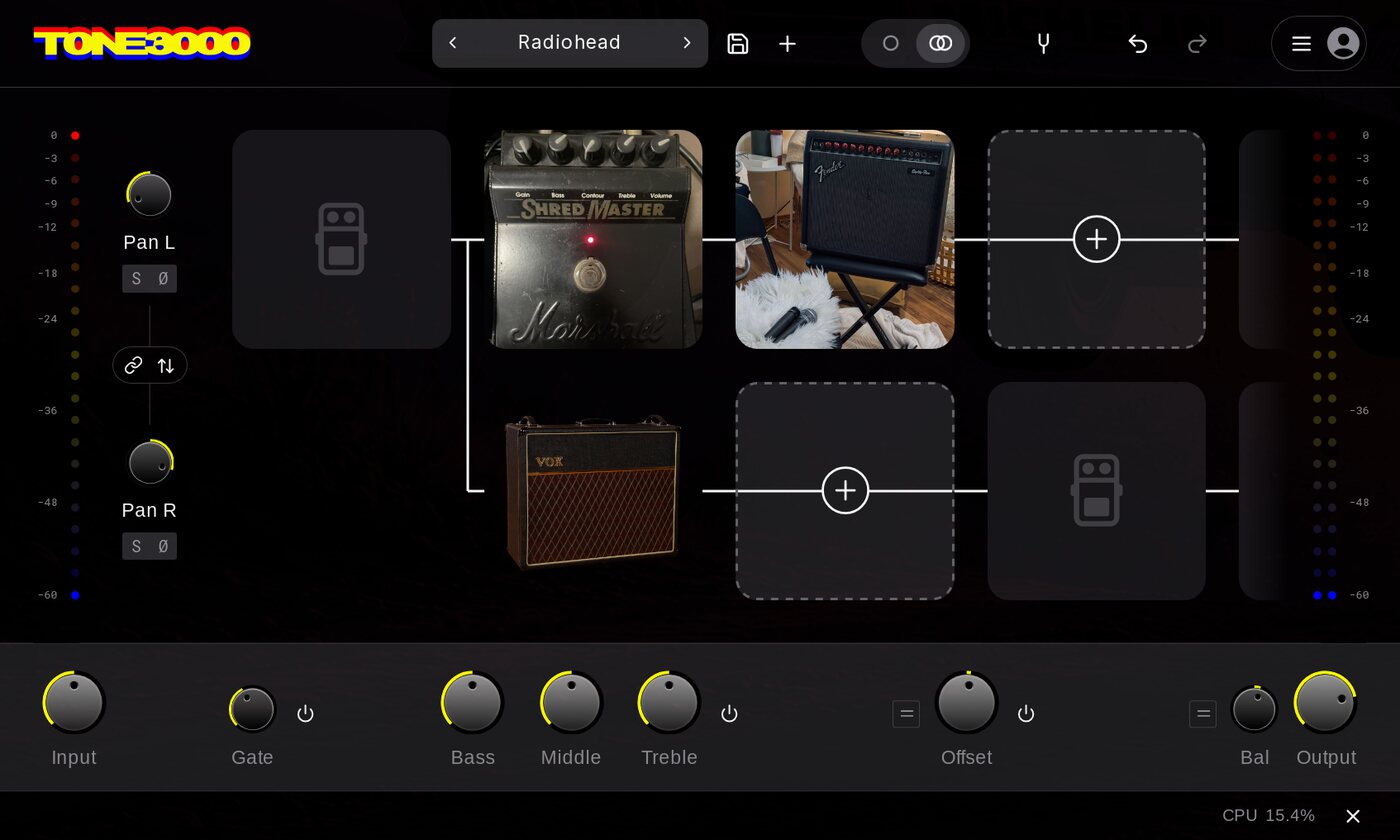Toggle the Gate power button
This screenshot has width=1400, height=840.
306,713
